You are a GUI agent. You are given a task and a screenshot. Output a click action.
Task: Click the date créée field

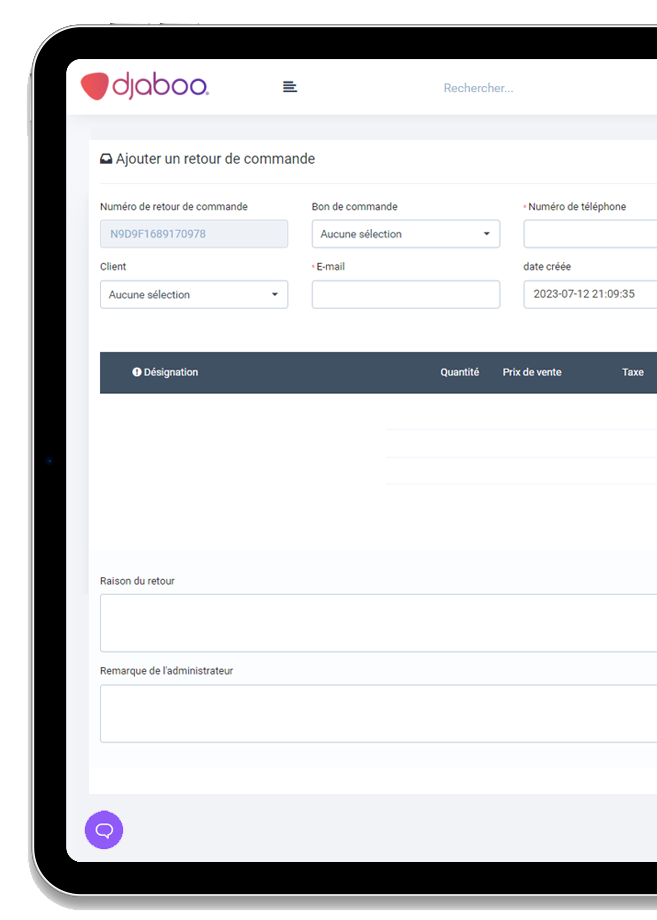click(590, 295)
